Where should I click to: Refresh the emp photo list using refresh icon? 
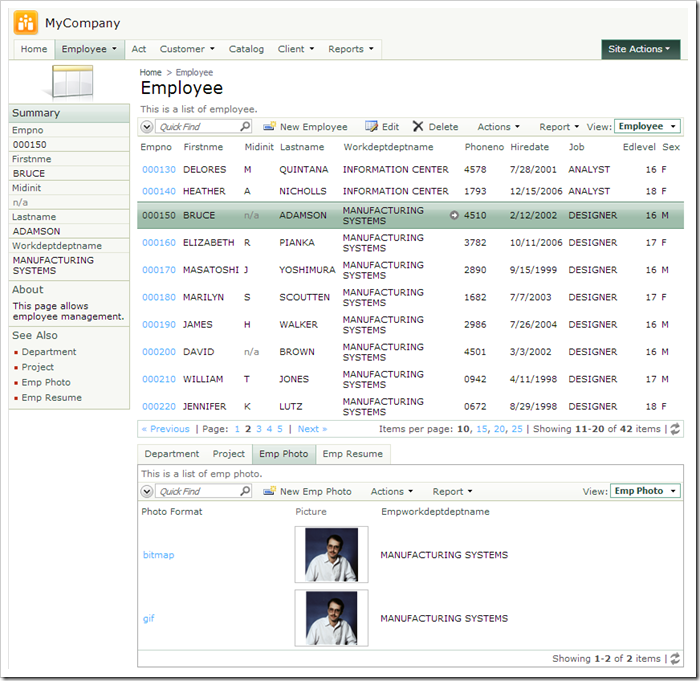point(675,658)
